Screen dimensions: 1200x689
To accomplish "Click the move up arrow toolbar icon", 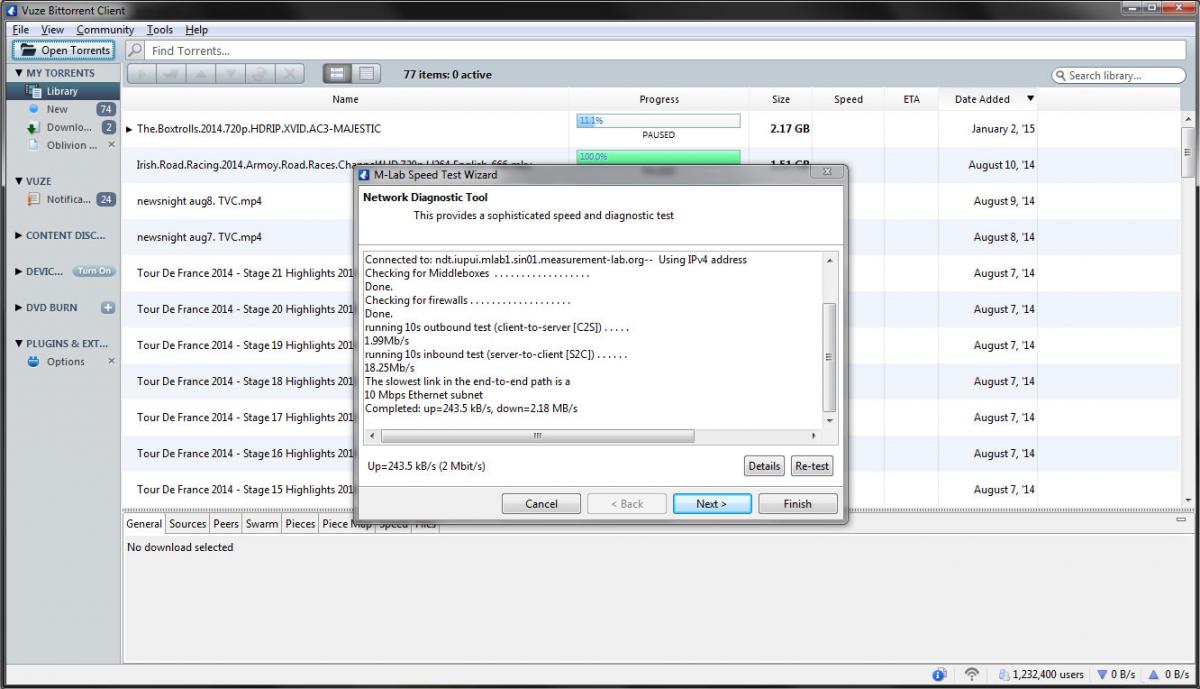I will 201,74.
